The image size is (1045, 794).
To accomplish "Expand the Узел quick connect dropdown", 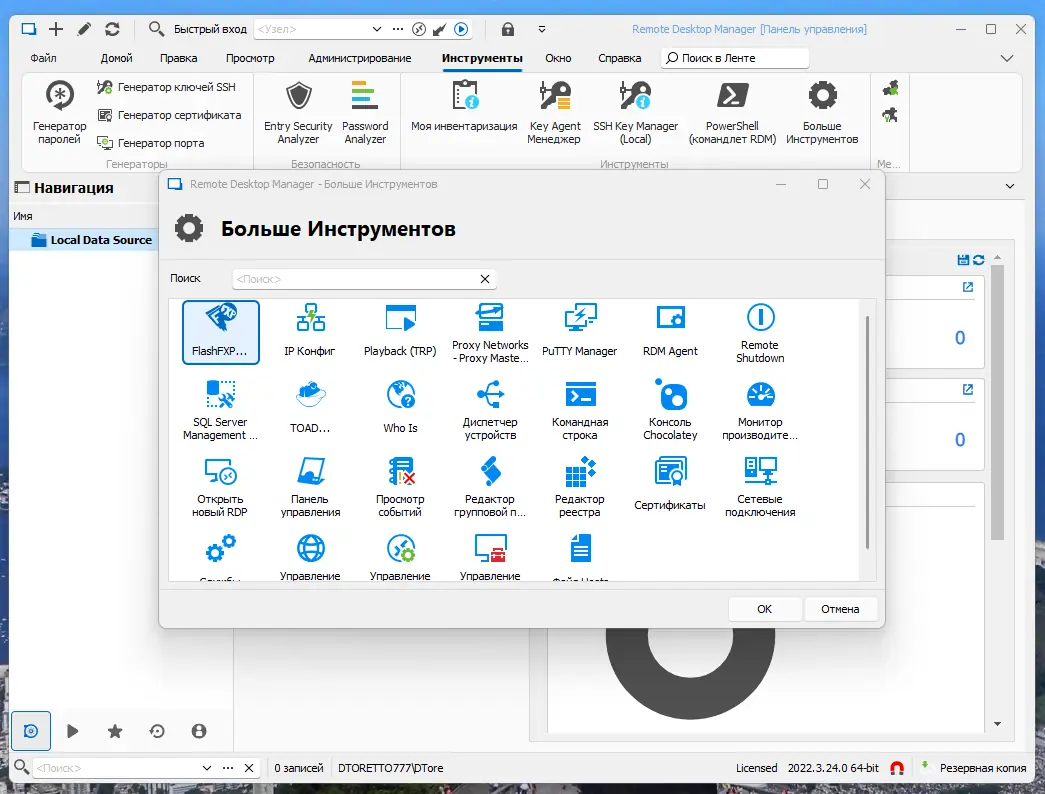I will (377, 28).
